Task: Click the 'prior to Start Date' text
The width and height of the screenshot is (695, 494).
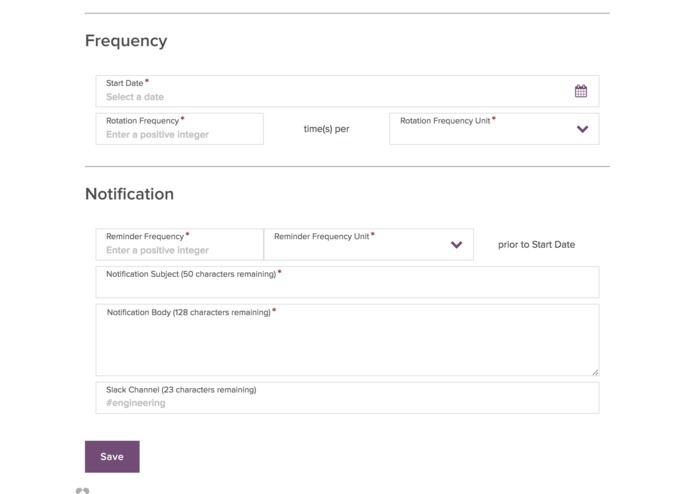Action: 536,245
